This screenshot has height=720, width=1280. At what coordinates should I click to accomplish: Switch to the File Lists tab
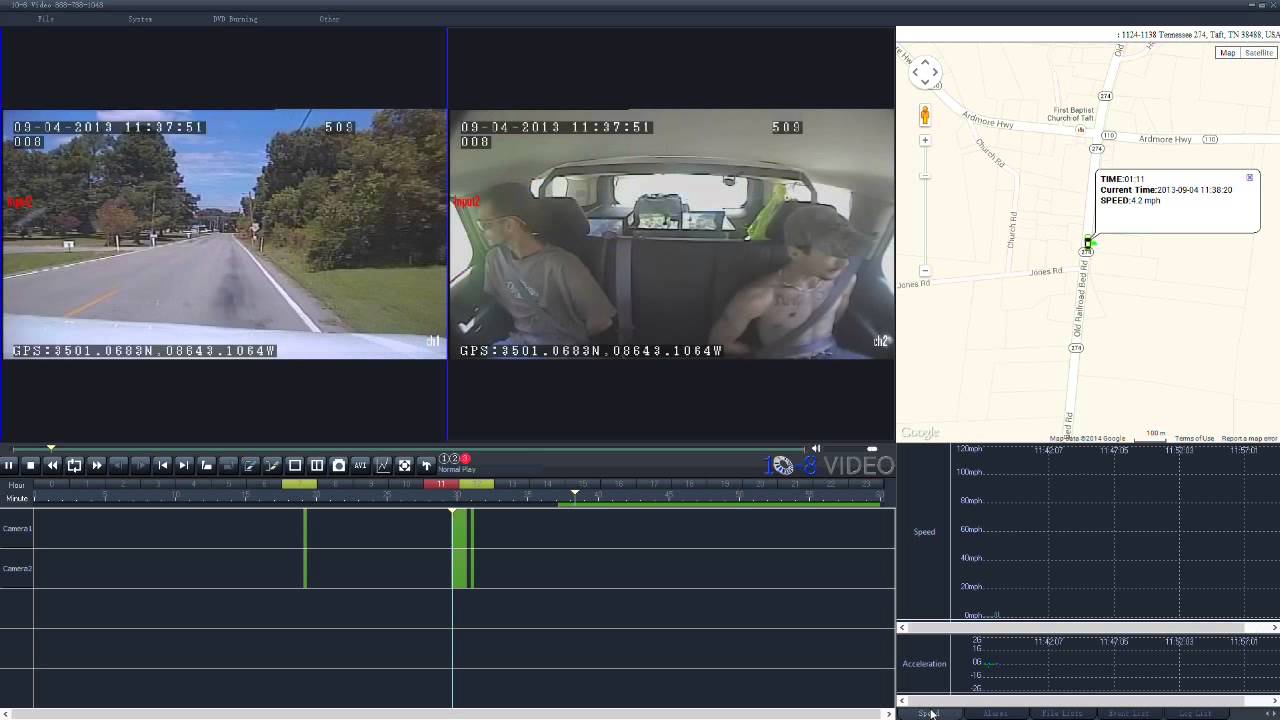(x=1062, y=713)
